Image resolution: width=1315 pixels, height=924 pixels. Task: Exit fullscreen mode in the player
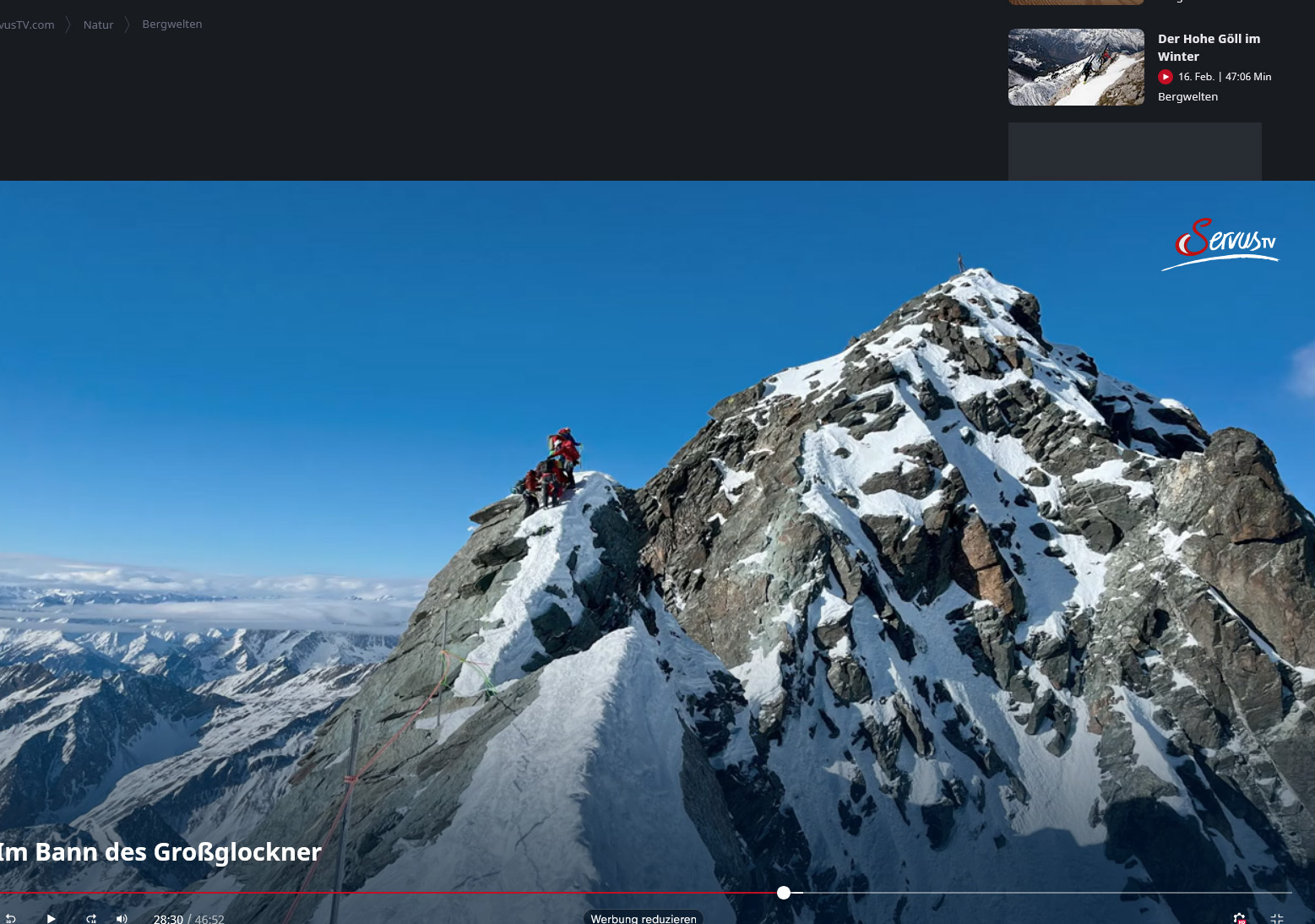(1276, 918)
